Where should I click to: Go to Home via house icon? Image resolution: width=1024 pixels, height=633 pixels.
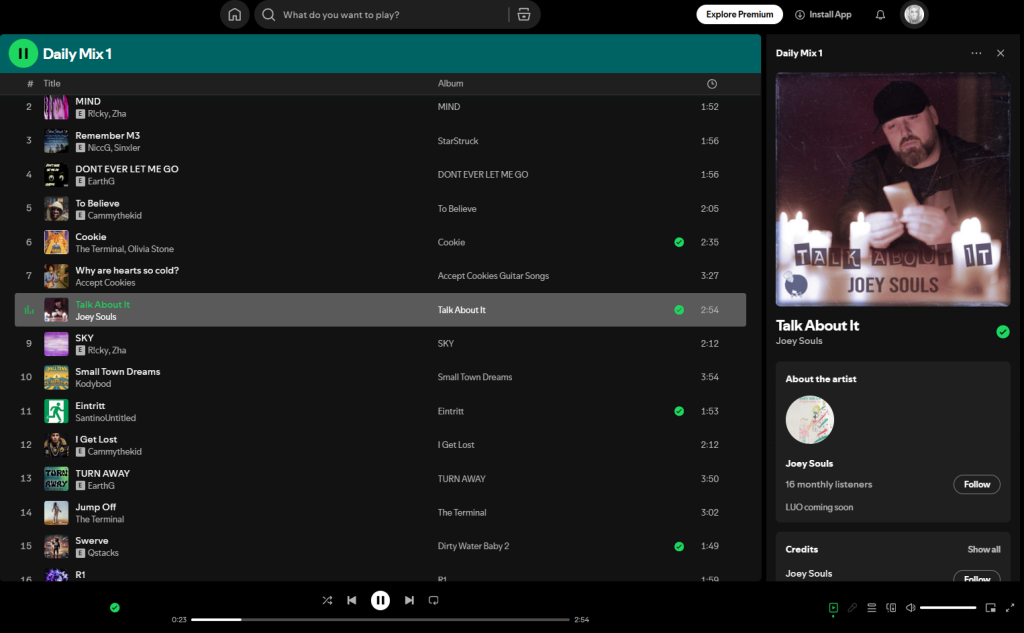pyautogui.click(x=234, y=14)
